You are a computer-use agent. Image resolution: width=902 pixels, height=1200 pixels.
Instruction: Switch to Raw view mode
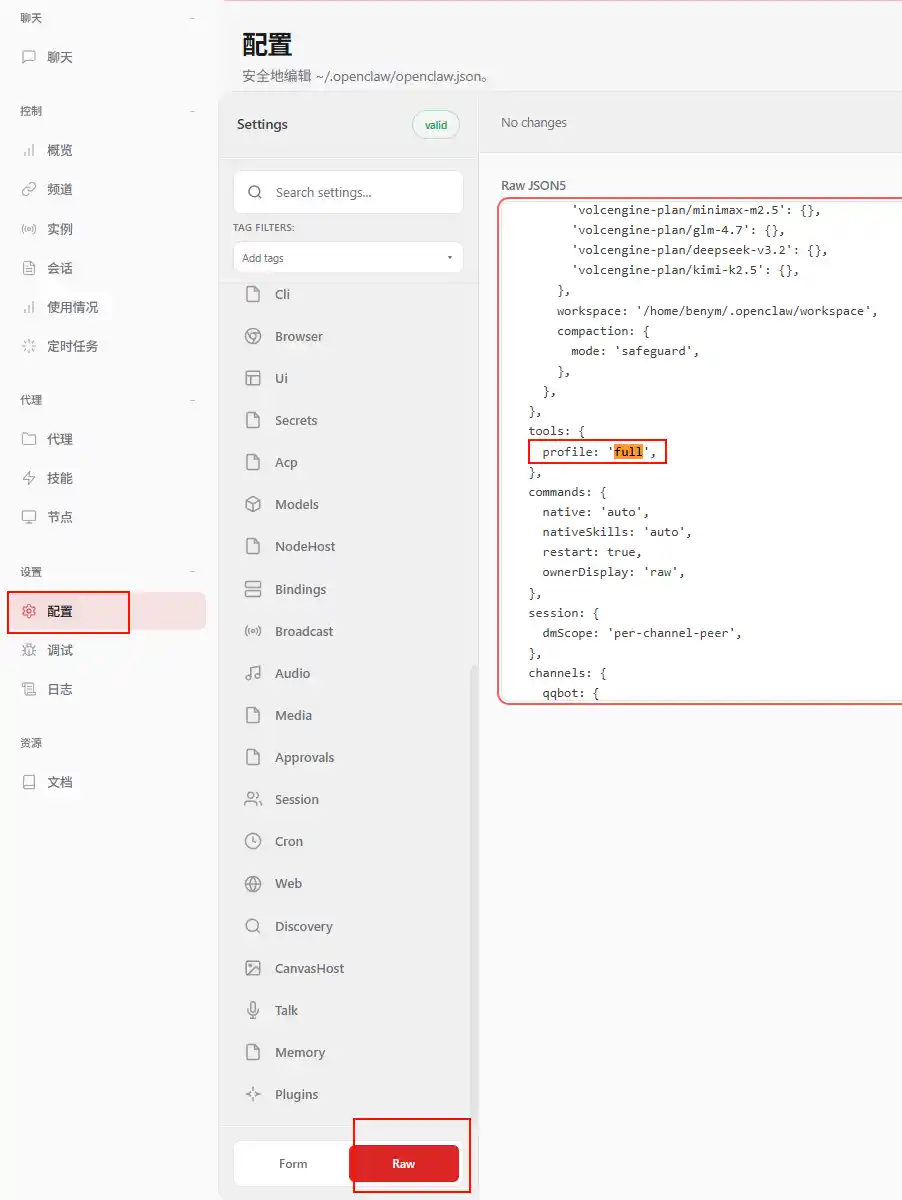pos(403,1164)
